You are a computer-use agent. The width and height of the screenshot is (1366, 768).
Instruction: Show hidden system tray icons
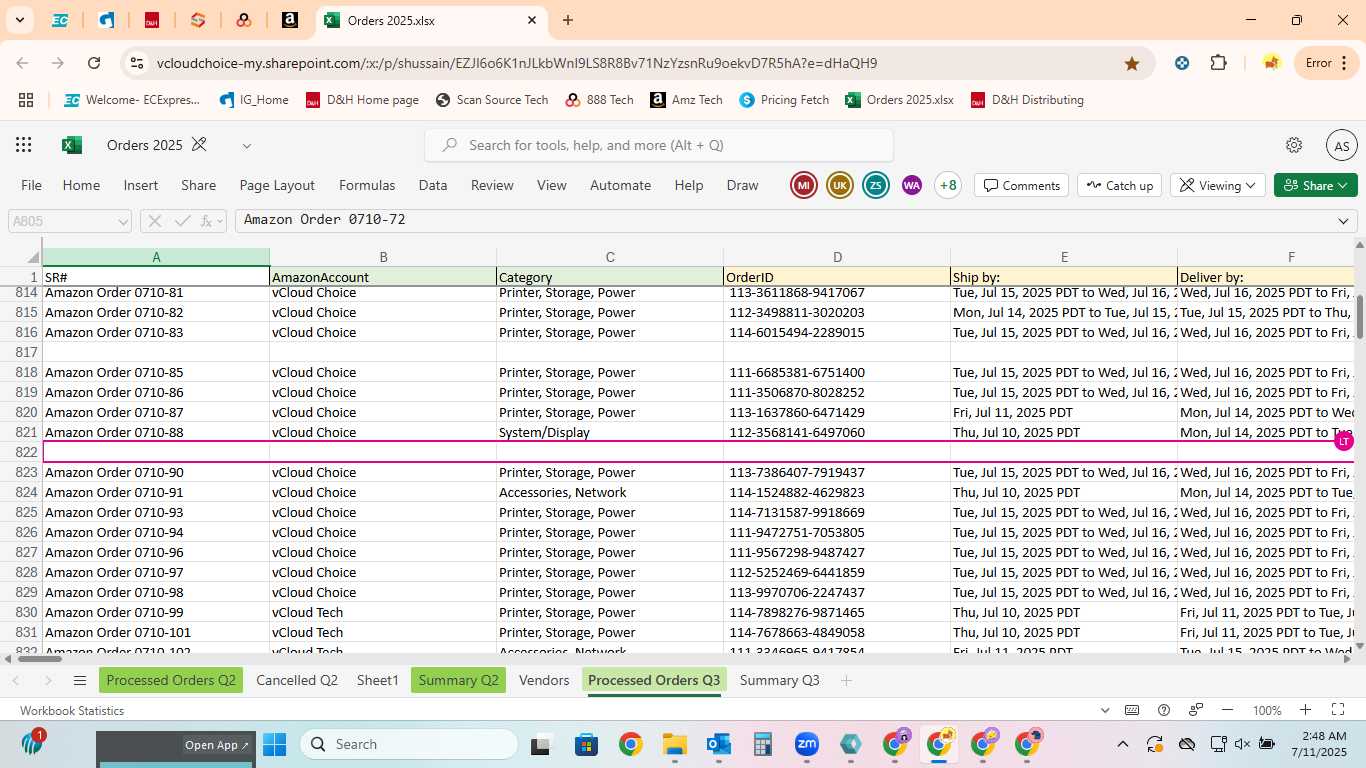pos(1122,744)
